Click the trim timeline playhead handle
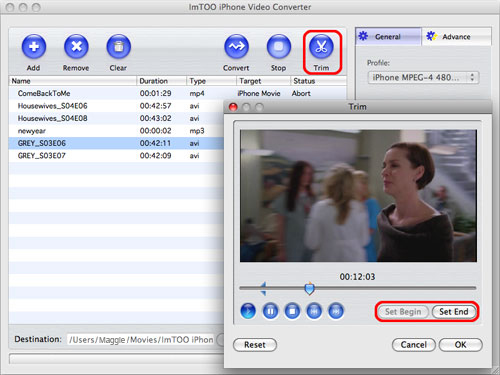Image resolution: width=500 pixels, height=375 pixels. [x=310, y=289]
